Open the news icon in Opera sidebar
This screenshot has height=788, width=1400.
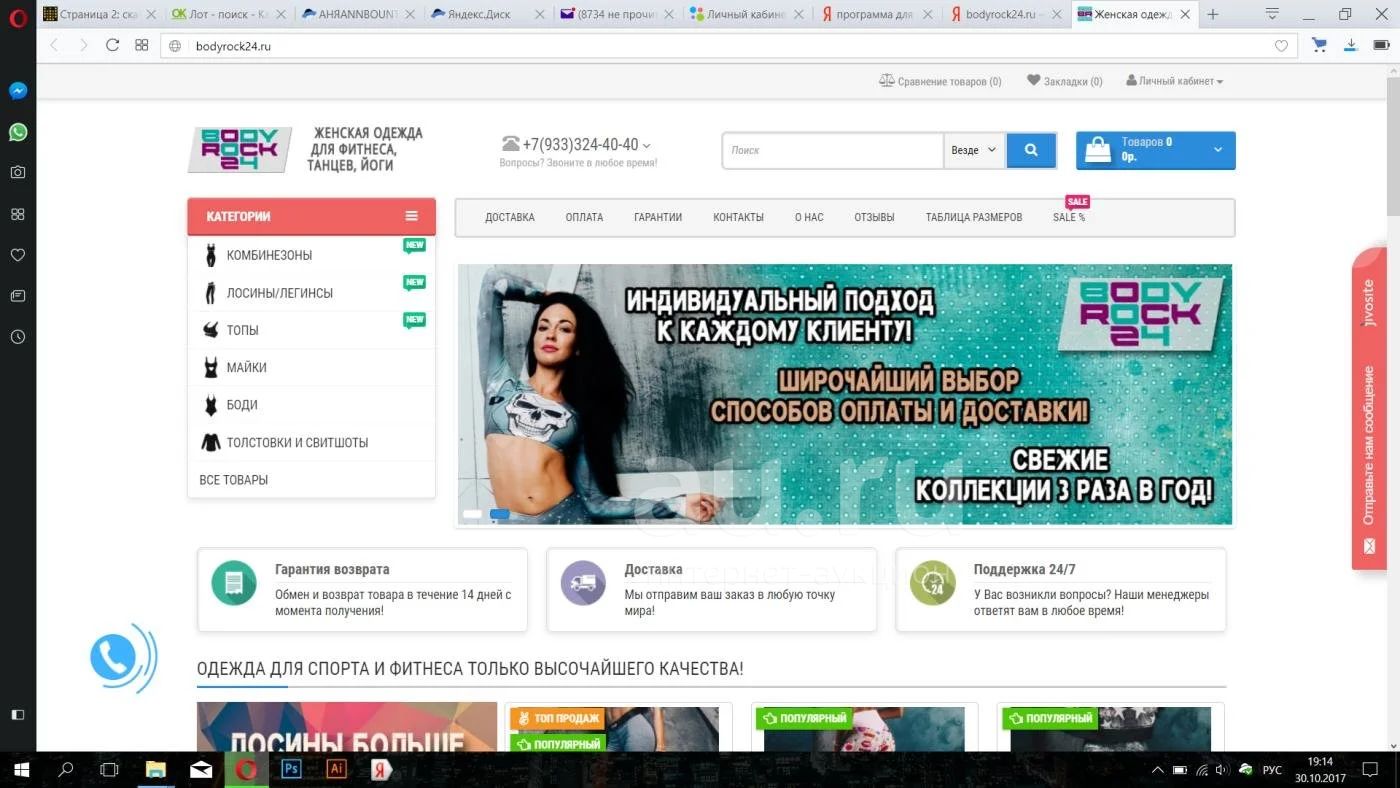[18, 296]
